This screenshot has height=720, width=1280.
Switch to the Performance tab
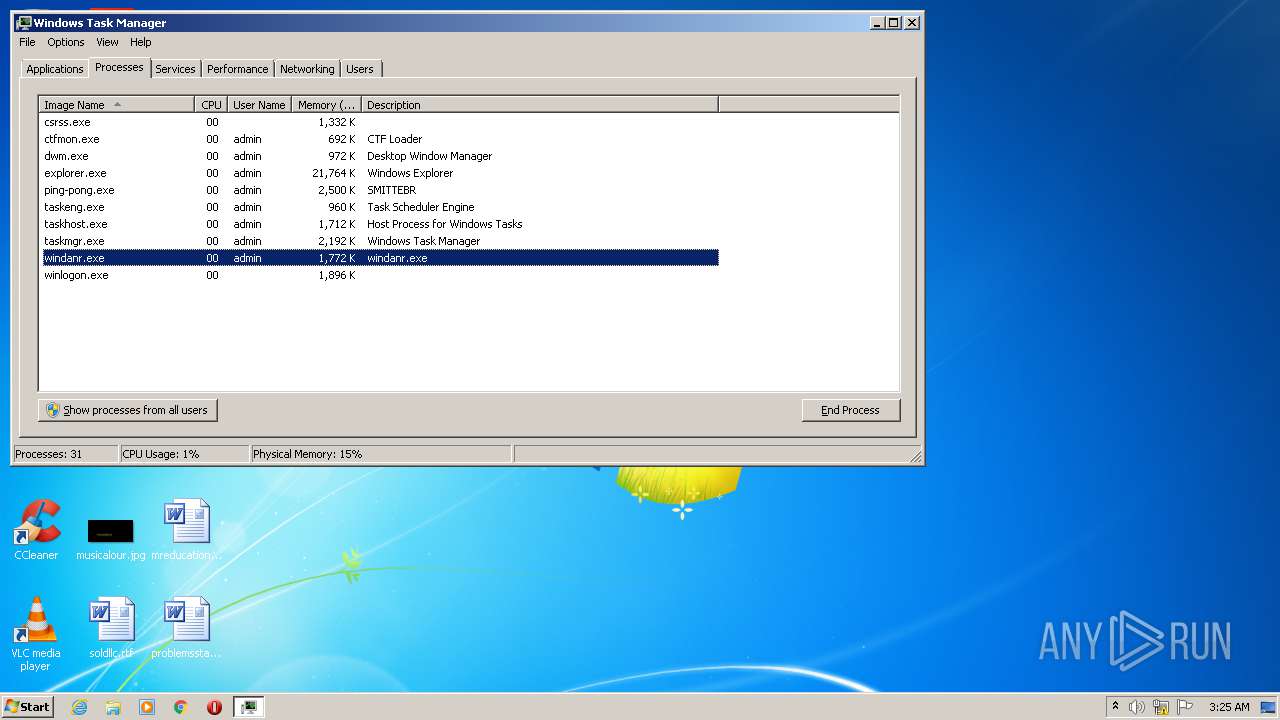pos(238,69)
